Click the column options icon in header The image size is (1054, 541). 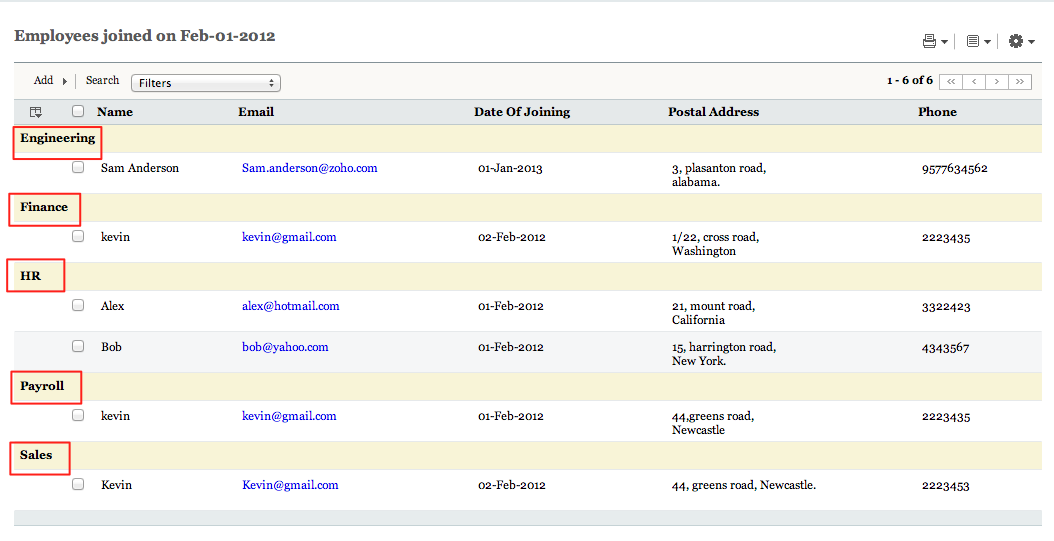click(36, 112)
